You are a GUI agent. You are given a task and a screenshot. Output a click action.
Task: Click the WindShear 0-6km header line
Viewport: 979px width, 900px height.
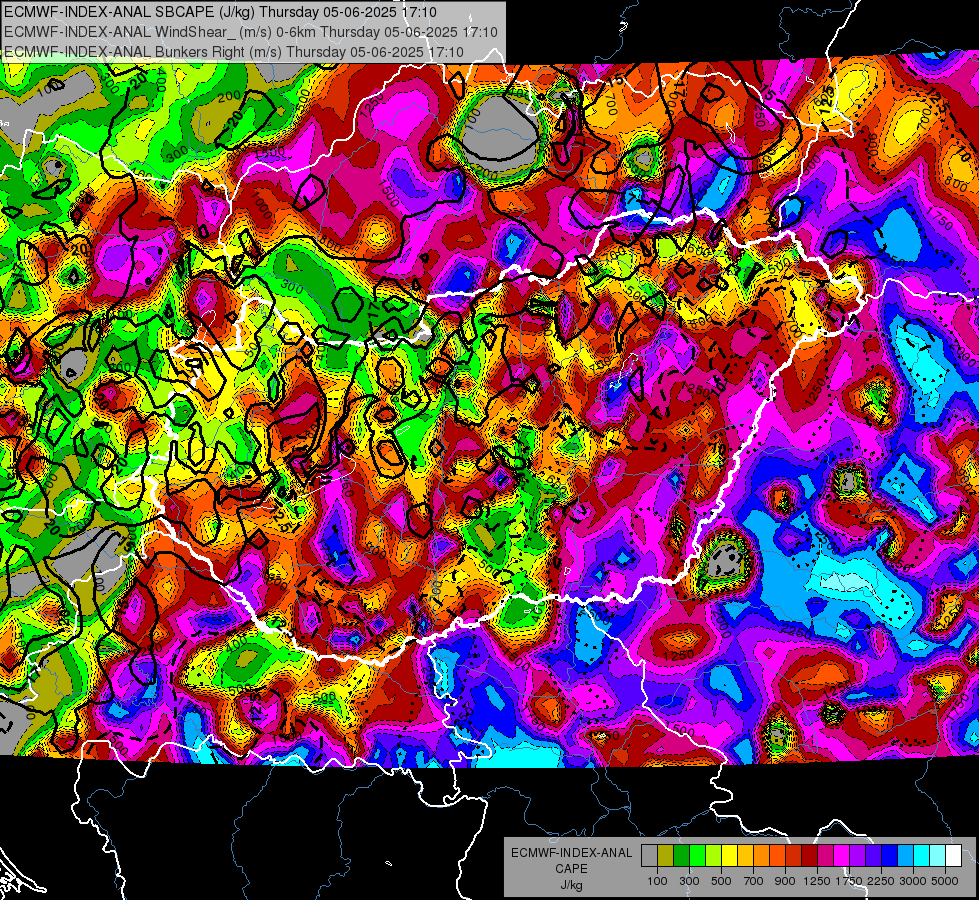tap(251, 32)
